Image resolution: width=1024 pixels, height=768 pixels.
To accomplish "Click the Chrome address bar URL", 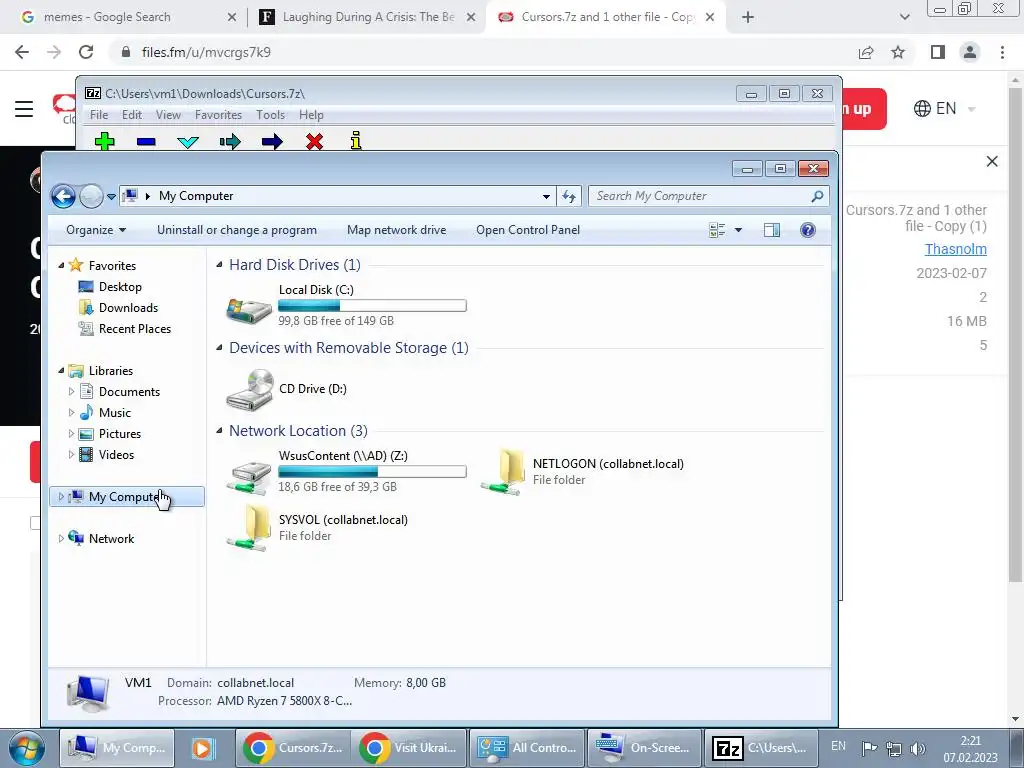I will (x=206, y=52).
